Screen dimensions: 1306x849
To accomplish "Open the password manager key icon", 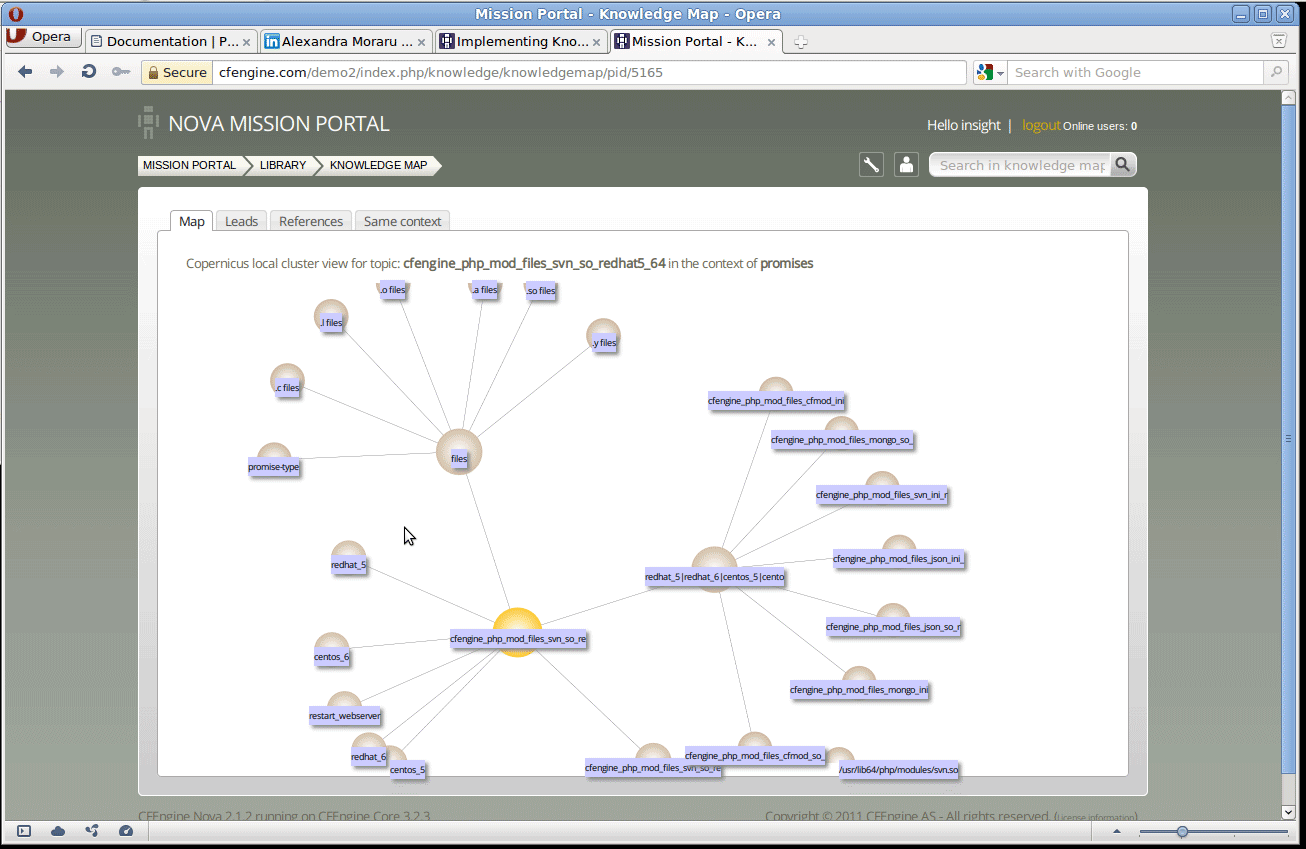I will pos(120,72).
